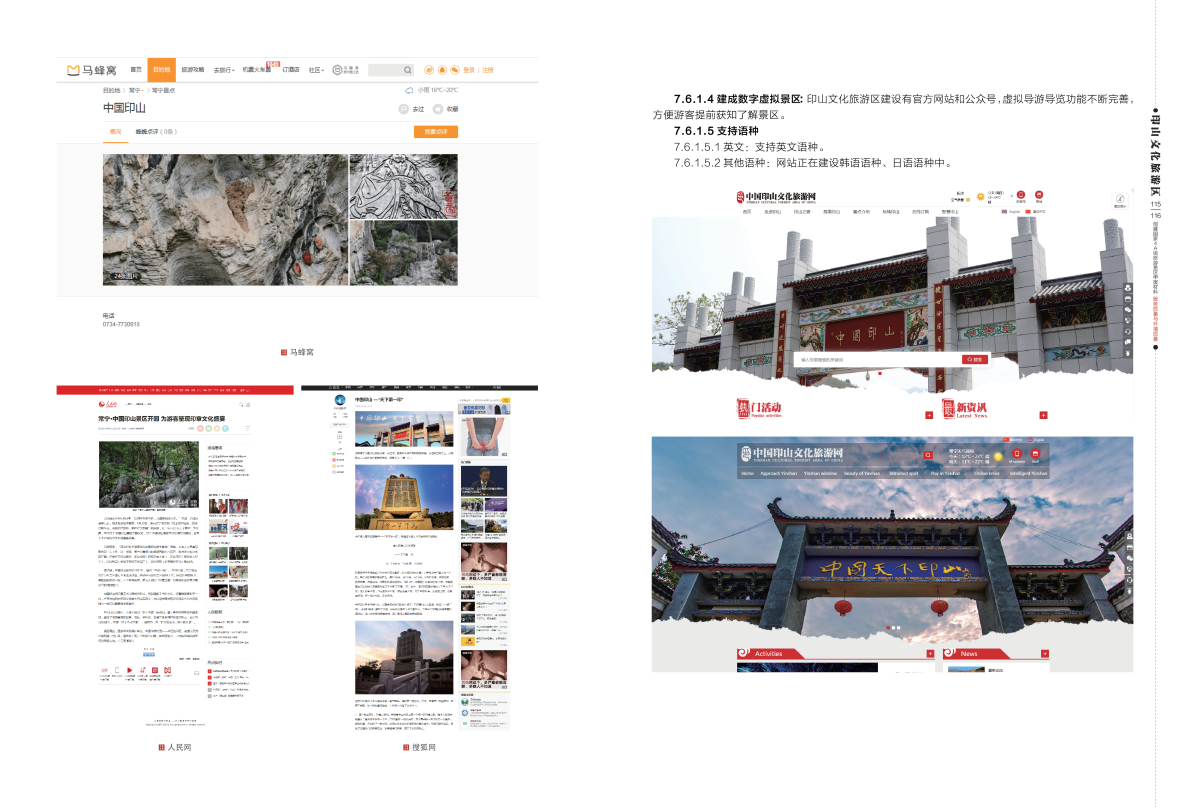This screenshot has width=1190, height=808.
Task: Click the 收藏 favorite star icon
Action: [438, 109]
